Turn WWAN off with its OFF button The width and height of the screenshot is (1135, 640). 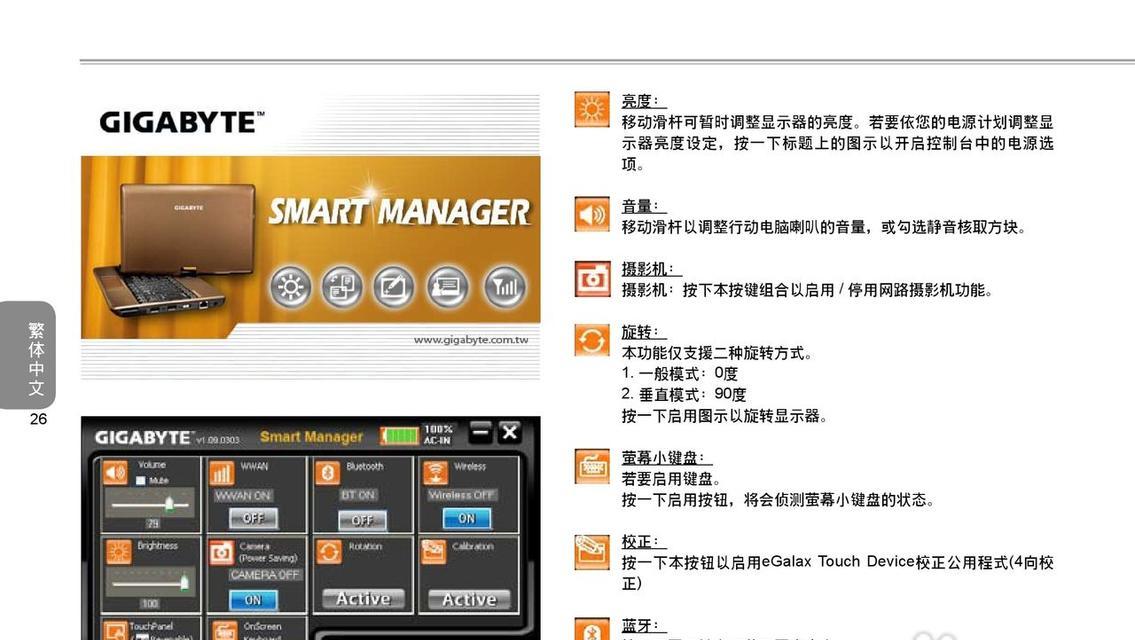[253, 518]
